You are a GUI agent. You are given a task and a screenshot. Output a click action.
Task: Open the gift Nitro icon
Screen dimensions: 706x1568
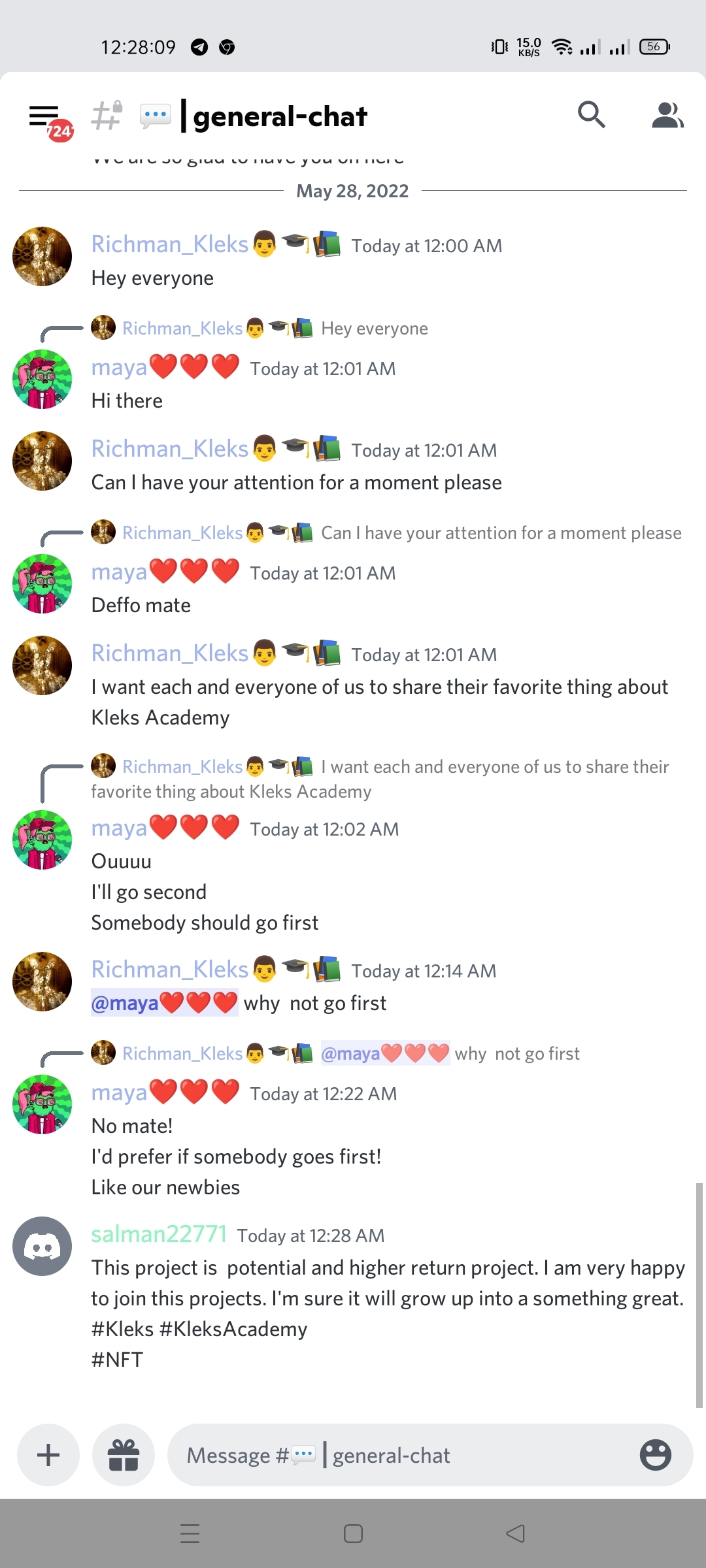124,1455
